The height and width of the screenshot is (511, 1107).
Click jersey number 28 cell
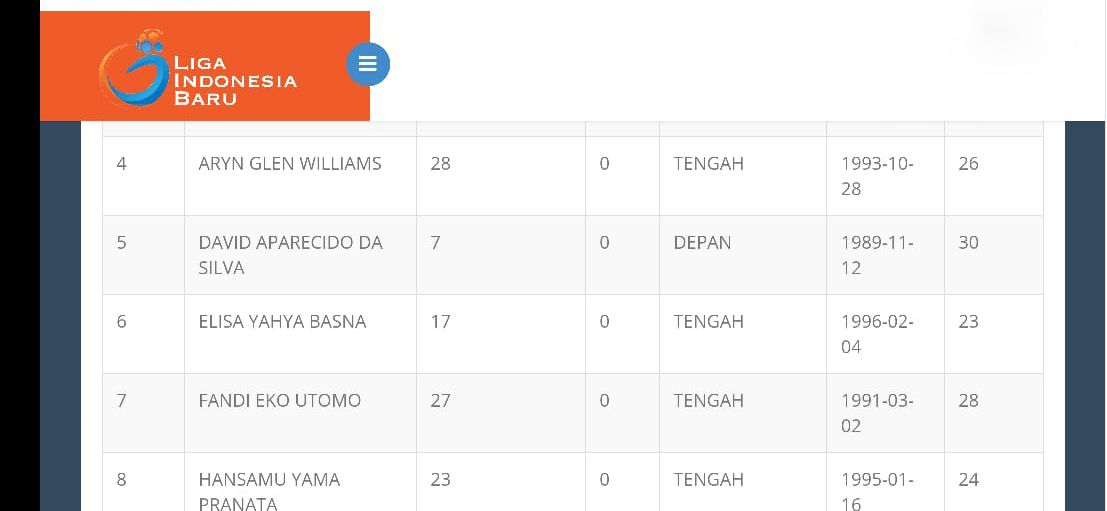tap(501, 176)
